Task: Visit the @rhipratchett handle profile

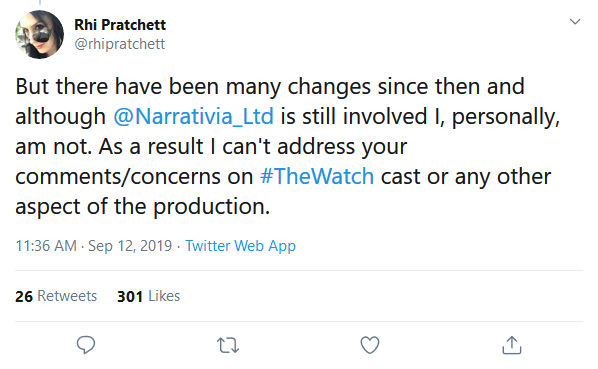Action: point(120,44)
